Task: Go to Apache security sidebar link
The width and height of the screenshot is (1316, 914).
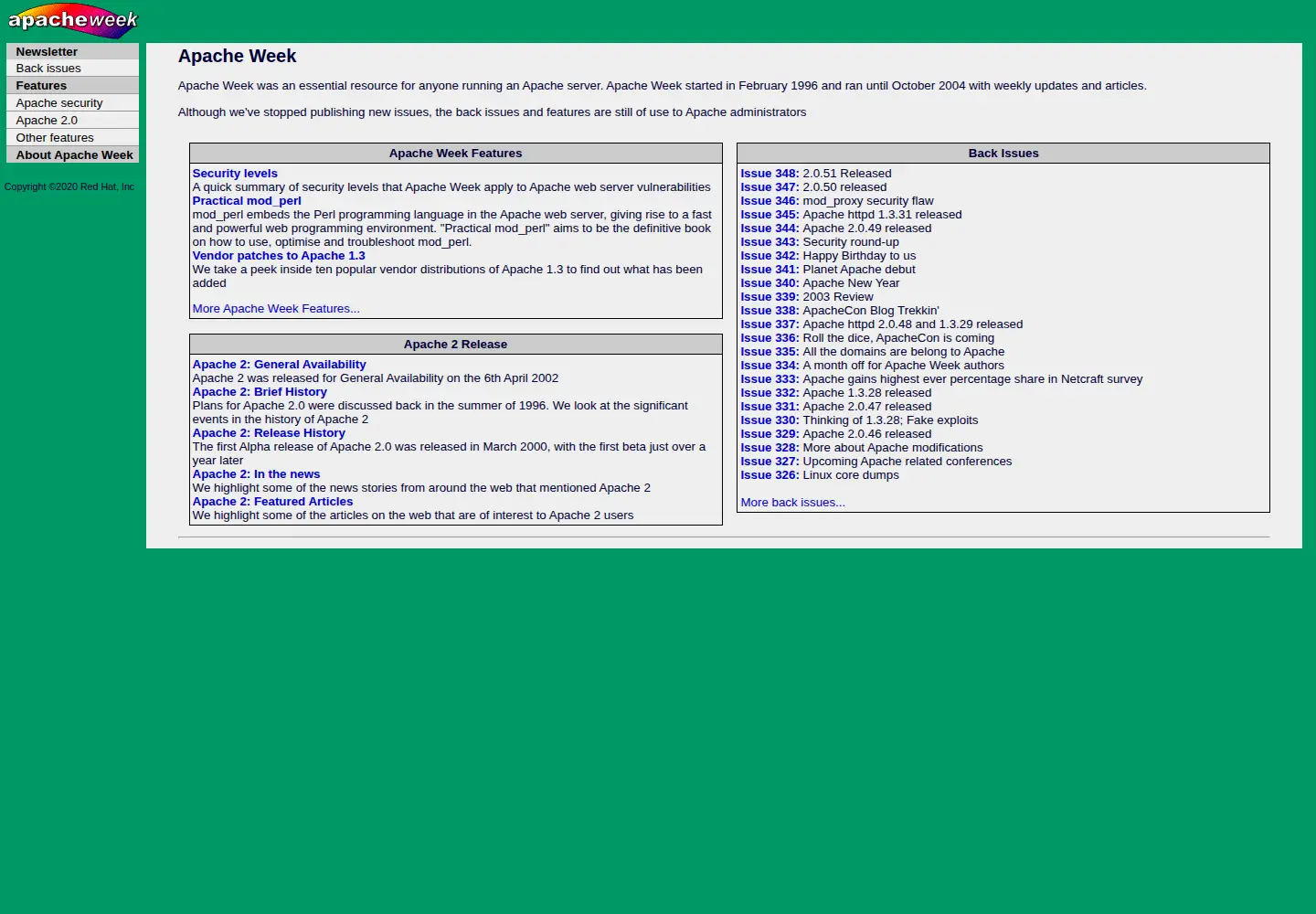Action: click(59, 103)
